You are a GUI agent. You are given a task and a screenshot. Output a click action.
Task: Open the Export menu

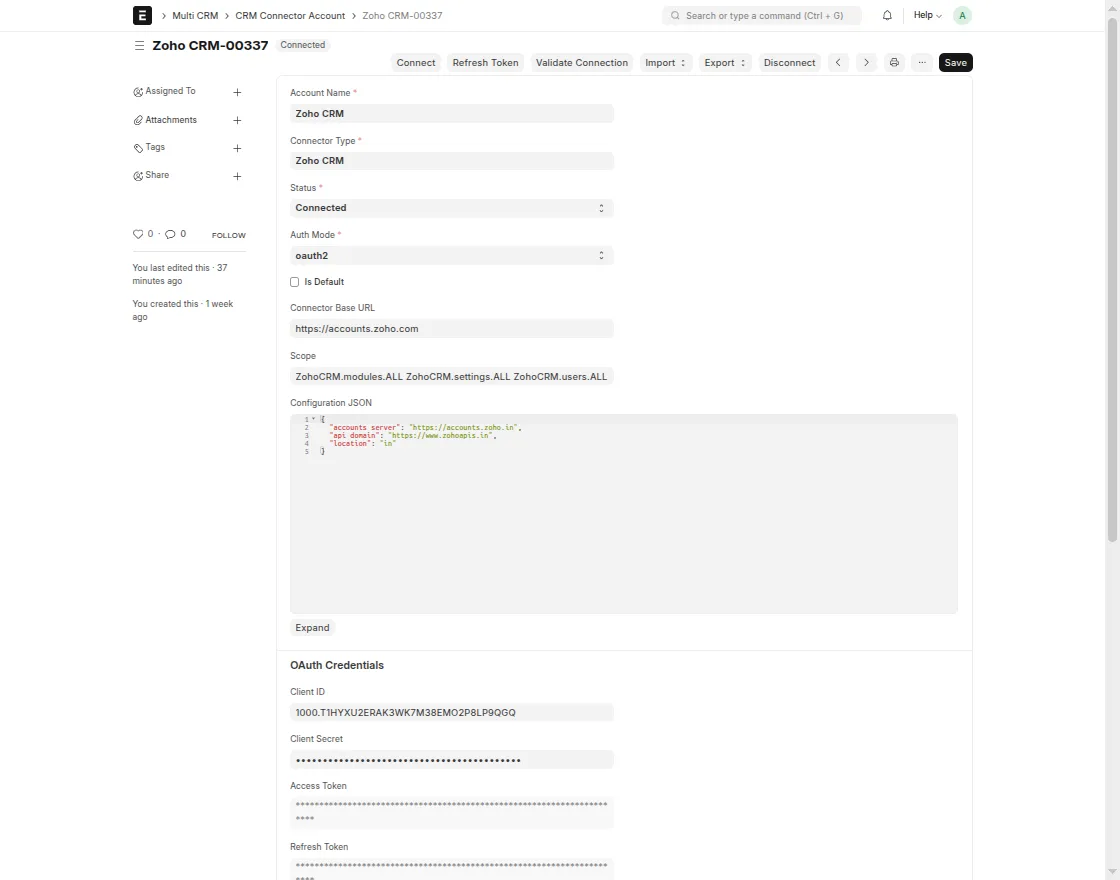pos(724,62)
